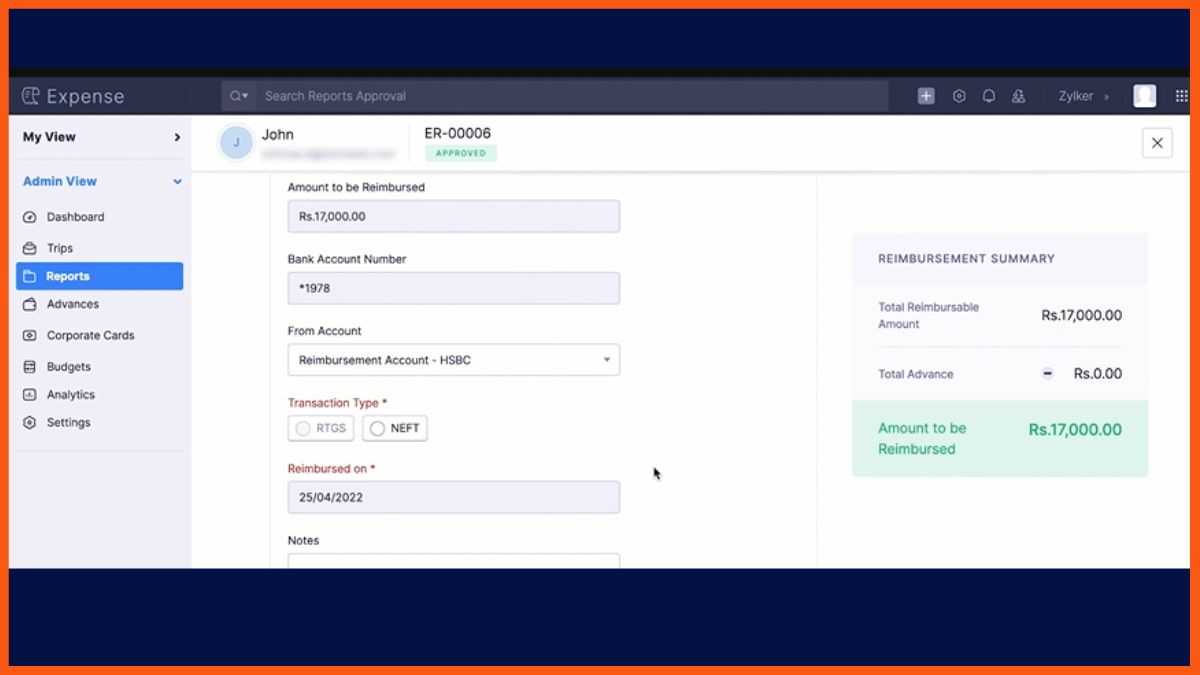Click the users icon in header

1019,96
